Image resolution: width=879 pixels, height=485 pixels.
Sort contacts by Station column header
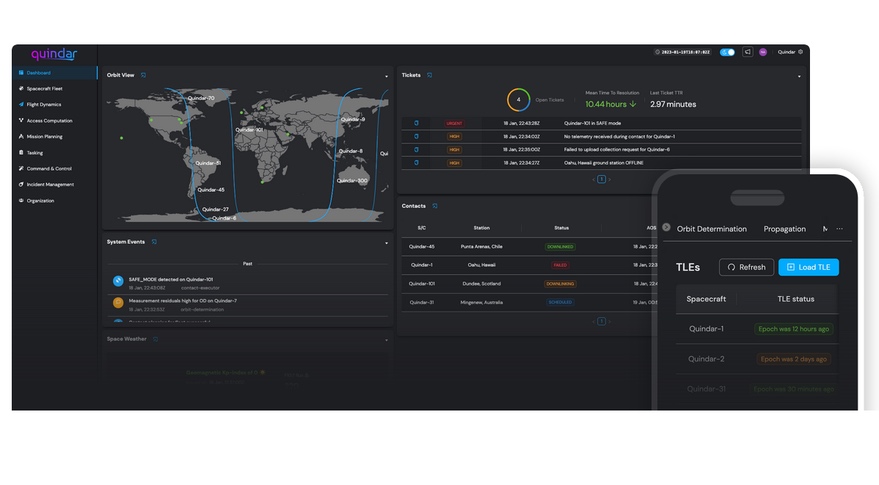[x=482, y=228]
